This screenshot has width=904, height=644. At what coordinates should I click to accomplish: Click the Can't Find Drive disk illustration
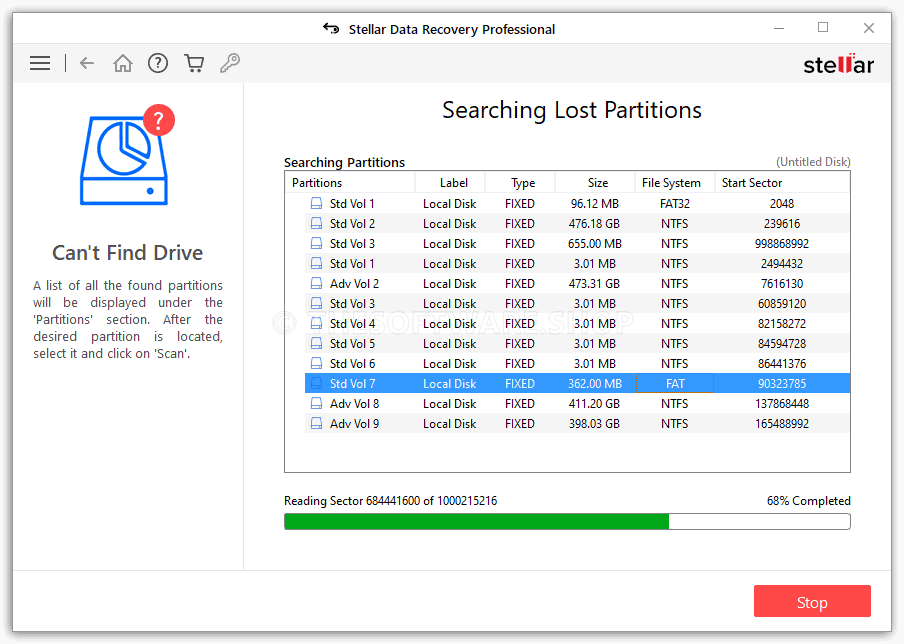[x=127, y=155]
